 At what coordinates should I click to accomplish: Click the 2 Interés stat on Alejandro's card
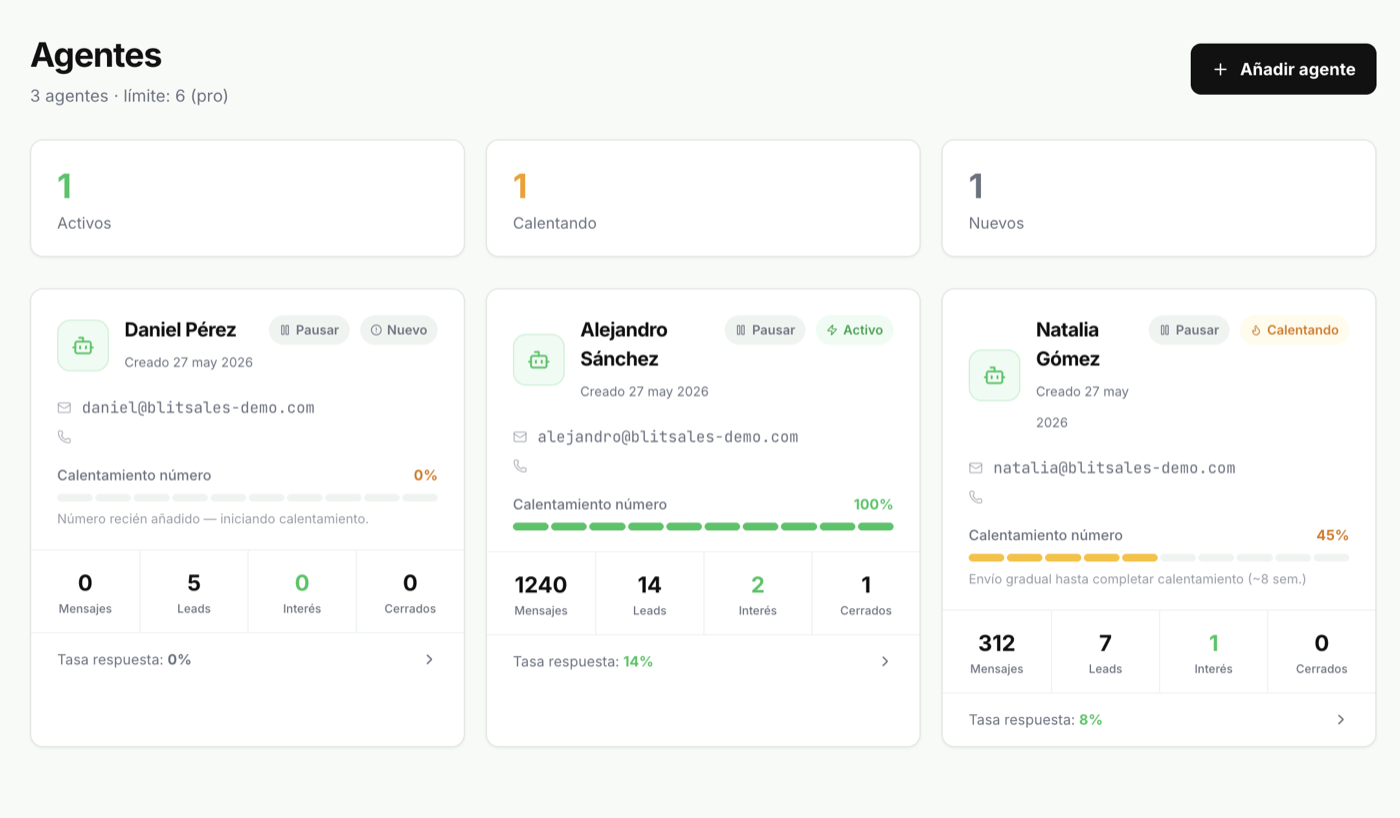(758, 594)
